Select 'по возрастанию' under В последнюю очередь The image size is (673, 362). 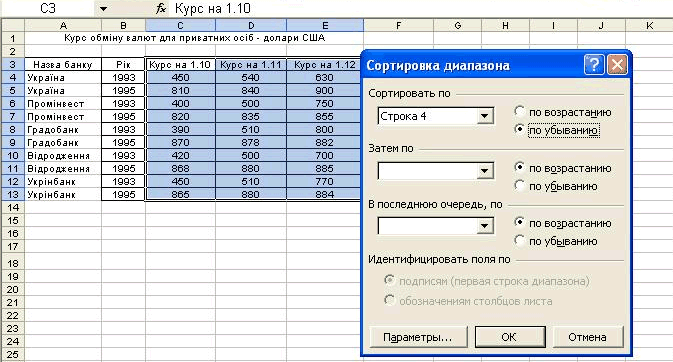click(520, 222)
